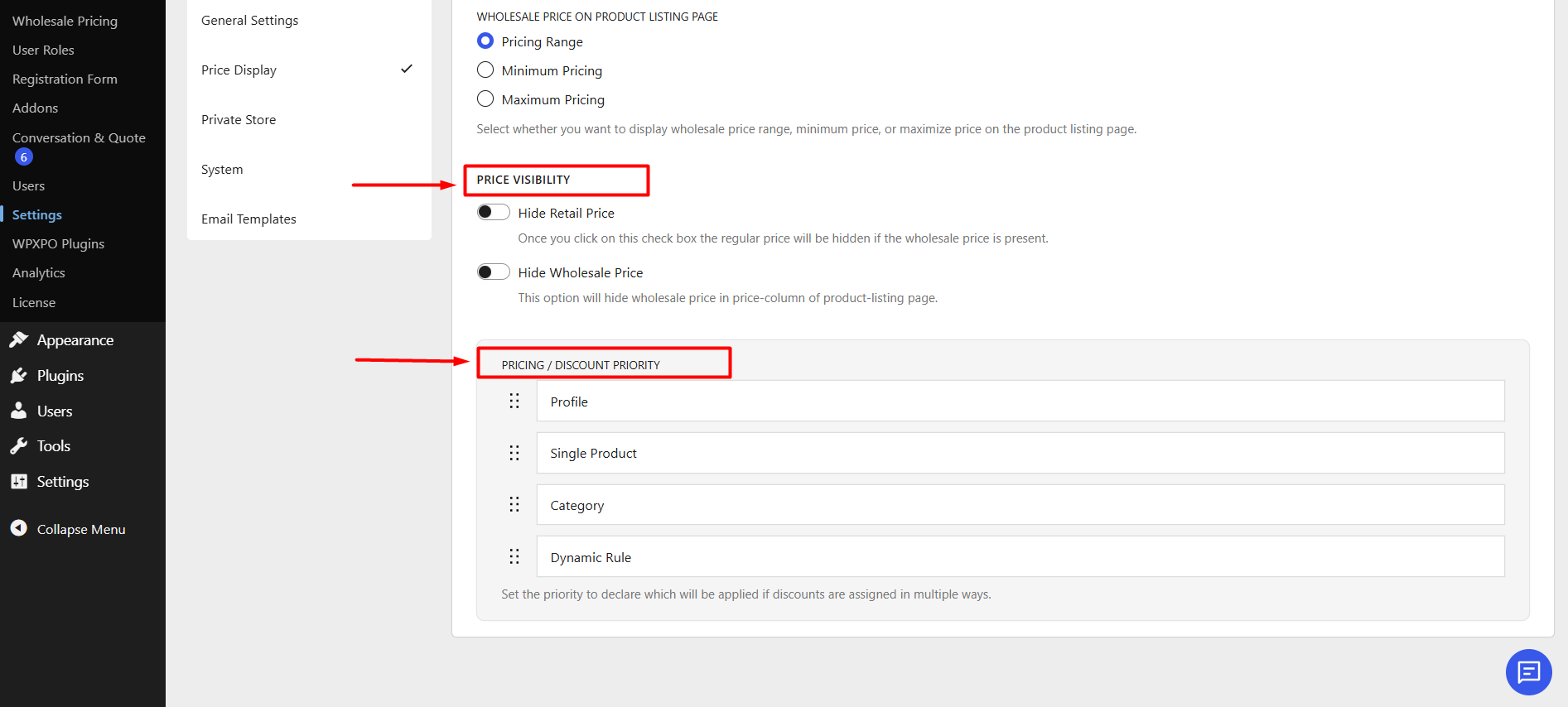The height and width of the screenshot is (707, 1568).
Task: Click the checkmark next to Price Display
Action: click(406, 69)
